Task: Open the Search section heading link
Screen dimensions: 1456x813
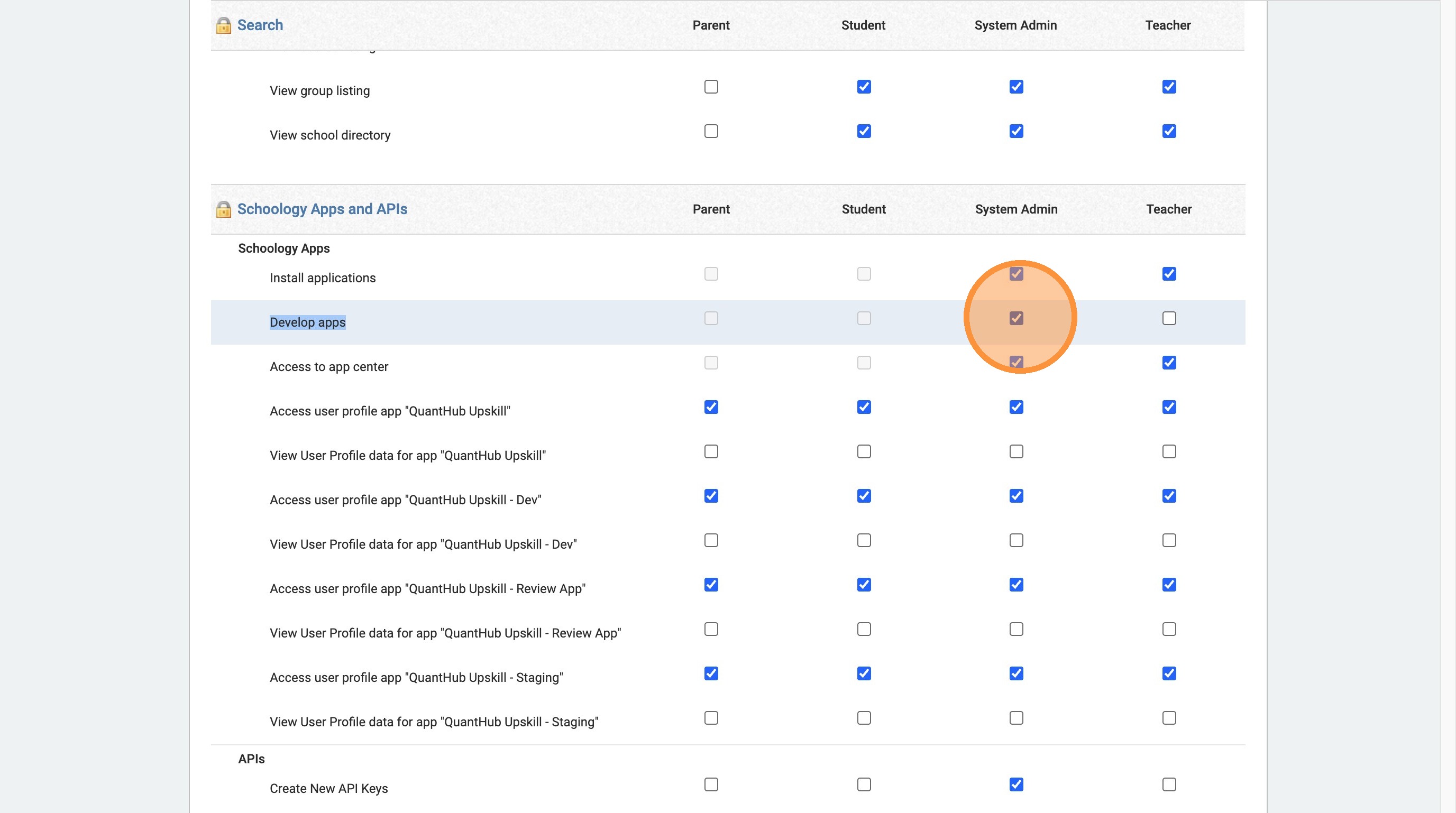Action: click(x=260, y=25)
